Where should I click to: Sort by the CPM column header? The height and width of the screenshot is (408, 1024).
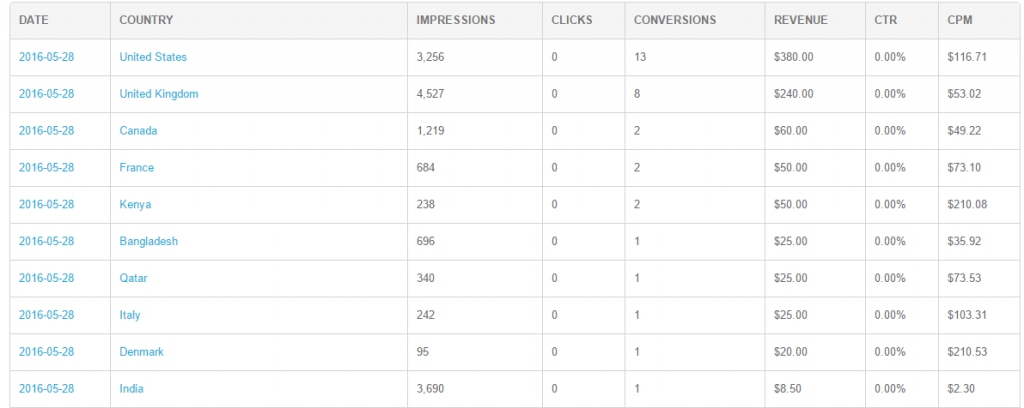click(960, 20)
